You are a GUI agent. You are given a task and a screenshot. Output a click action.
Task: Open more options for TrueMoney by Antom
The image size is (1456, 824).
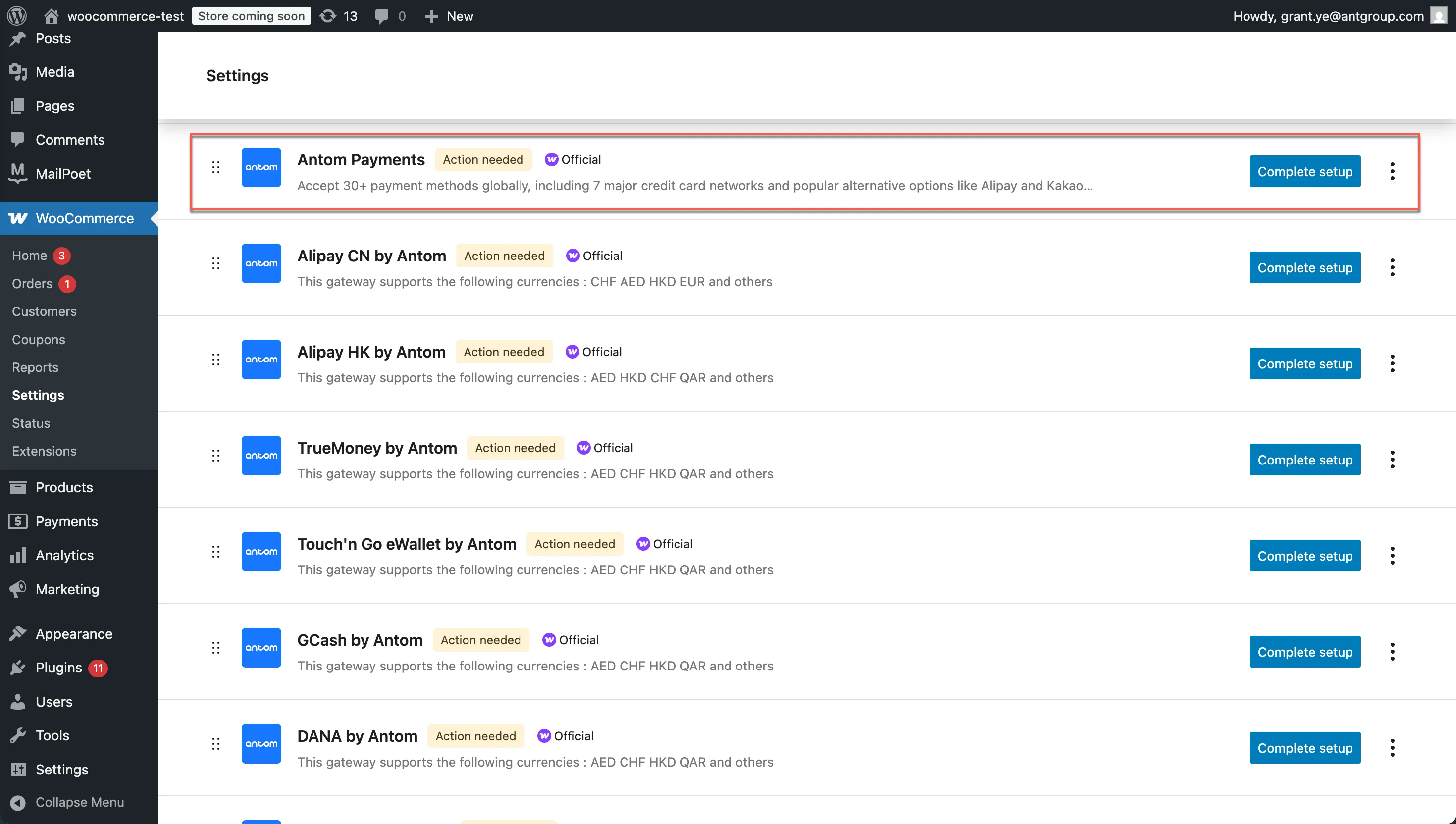coord(1393,460)
